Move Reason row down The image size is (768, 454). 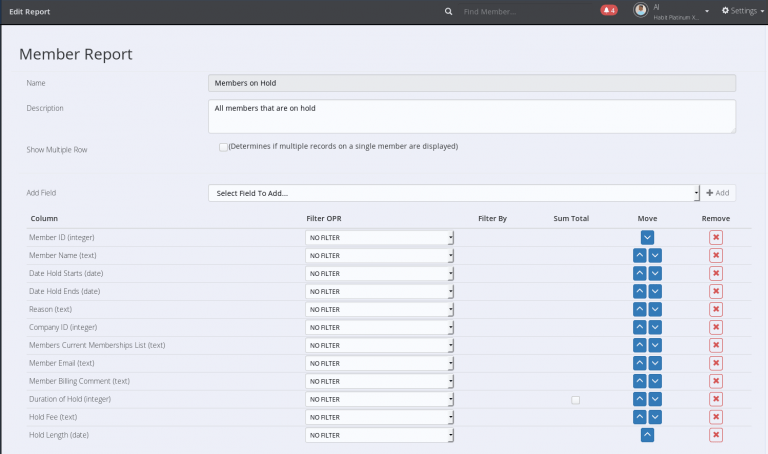click(655, 309)
